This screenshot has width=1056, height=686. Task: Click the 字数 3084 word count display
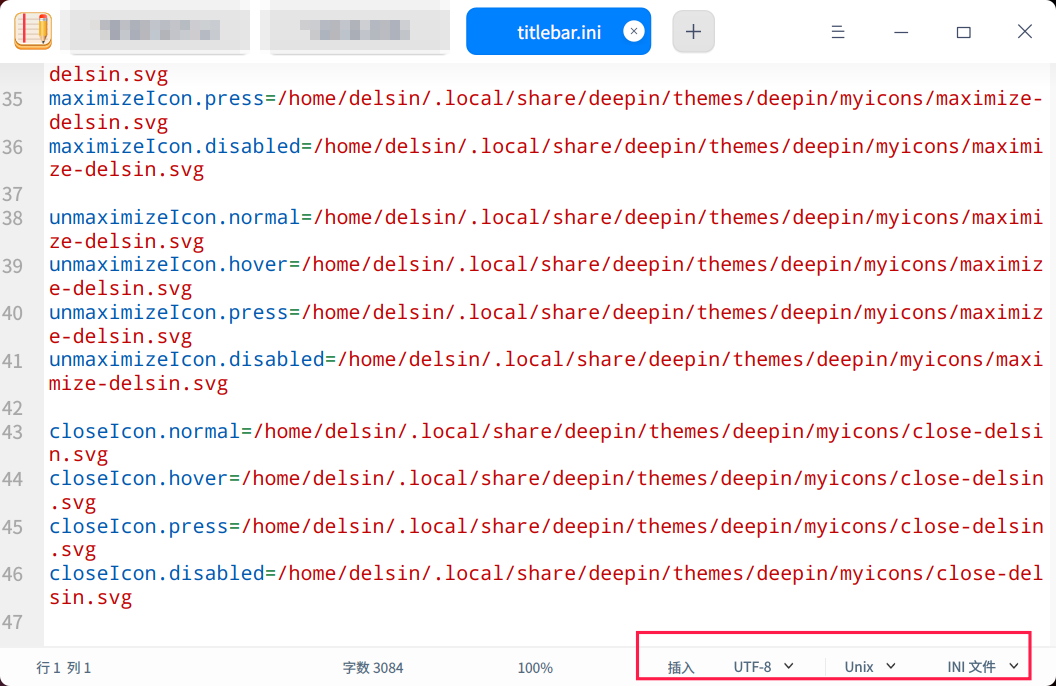point(372,666)
